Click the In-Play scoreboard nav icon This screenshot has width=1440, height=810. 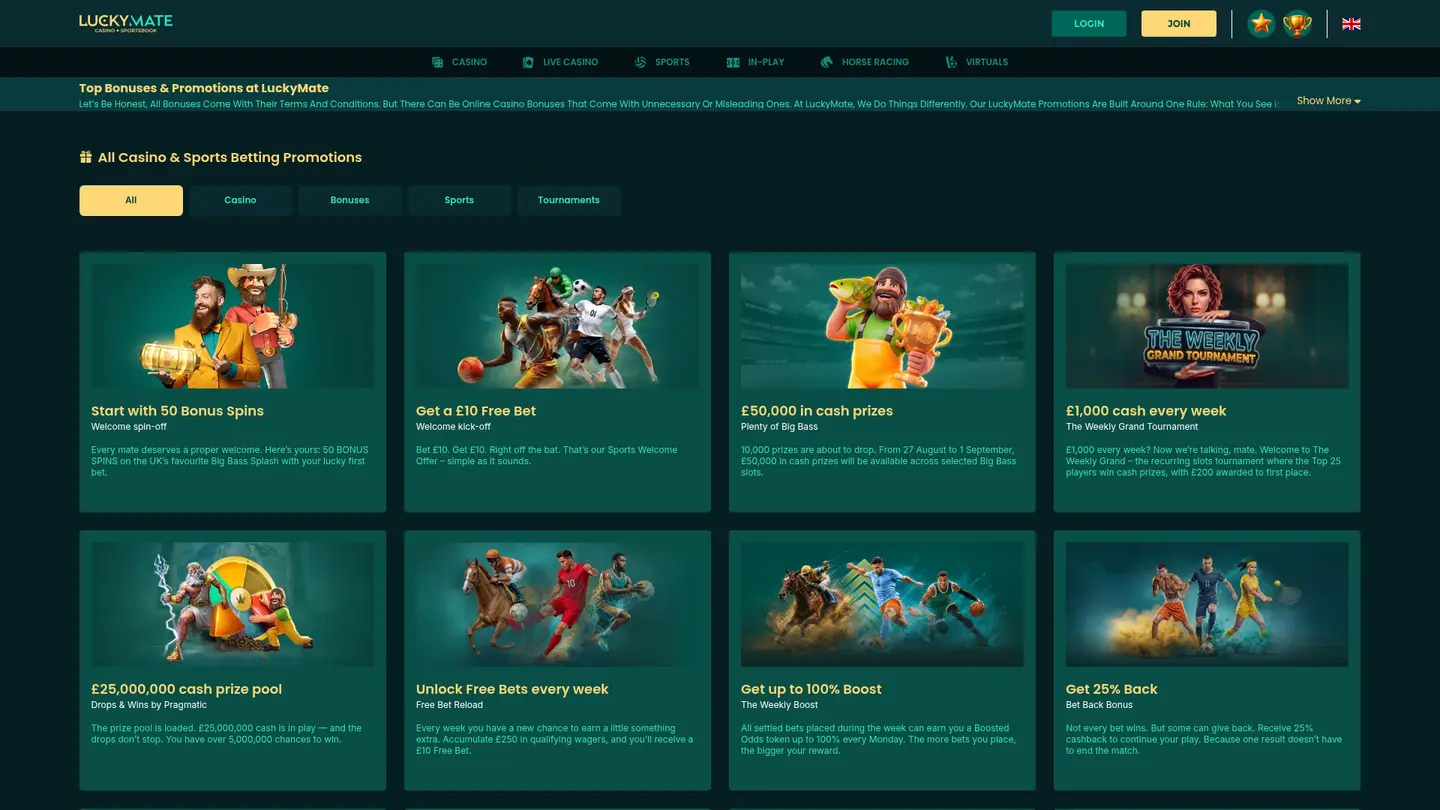coord(733,62)
